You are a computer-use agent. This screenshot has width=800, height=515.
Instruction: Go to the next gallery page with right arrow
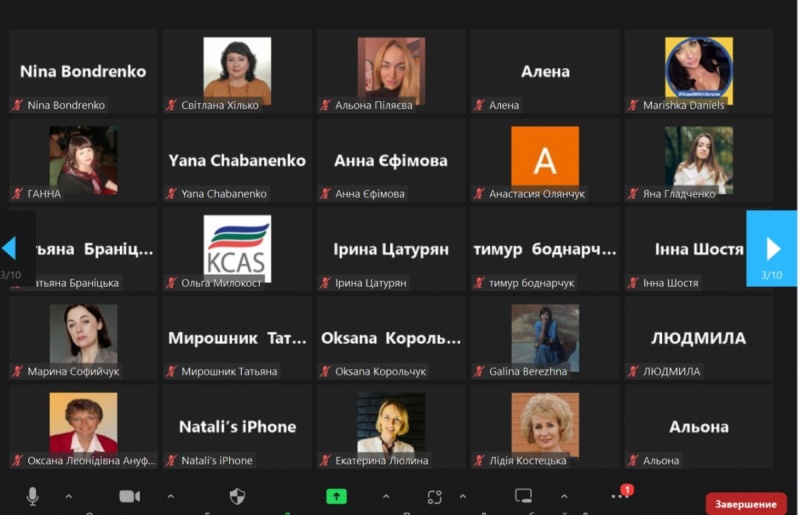pyautogui.click(x=771, y=248)
